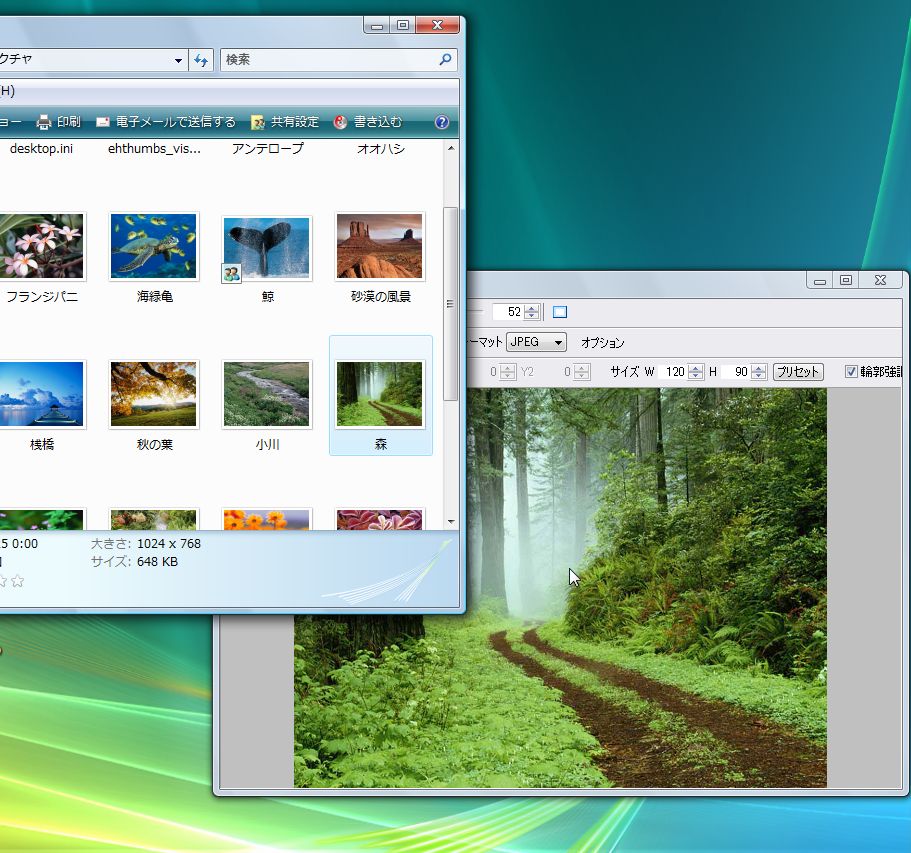Select the orange flowers thumbnail in bottom row
The width and height of the screenshot is (911, 853).
pos(267,519)
